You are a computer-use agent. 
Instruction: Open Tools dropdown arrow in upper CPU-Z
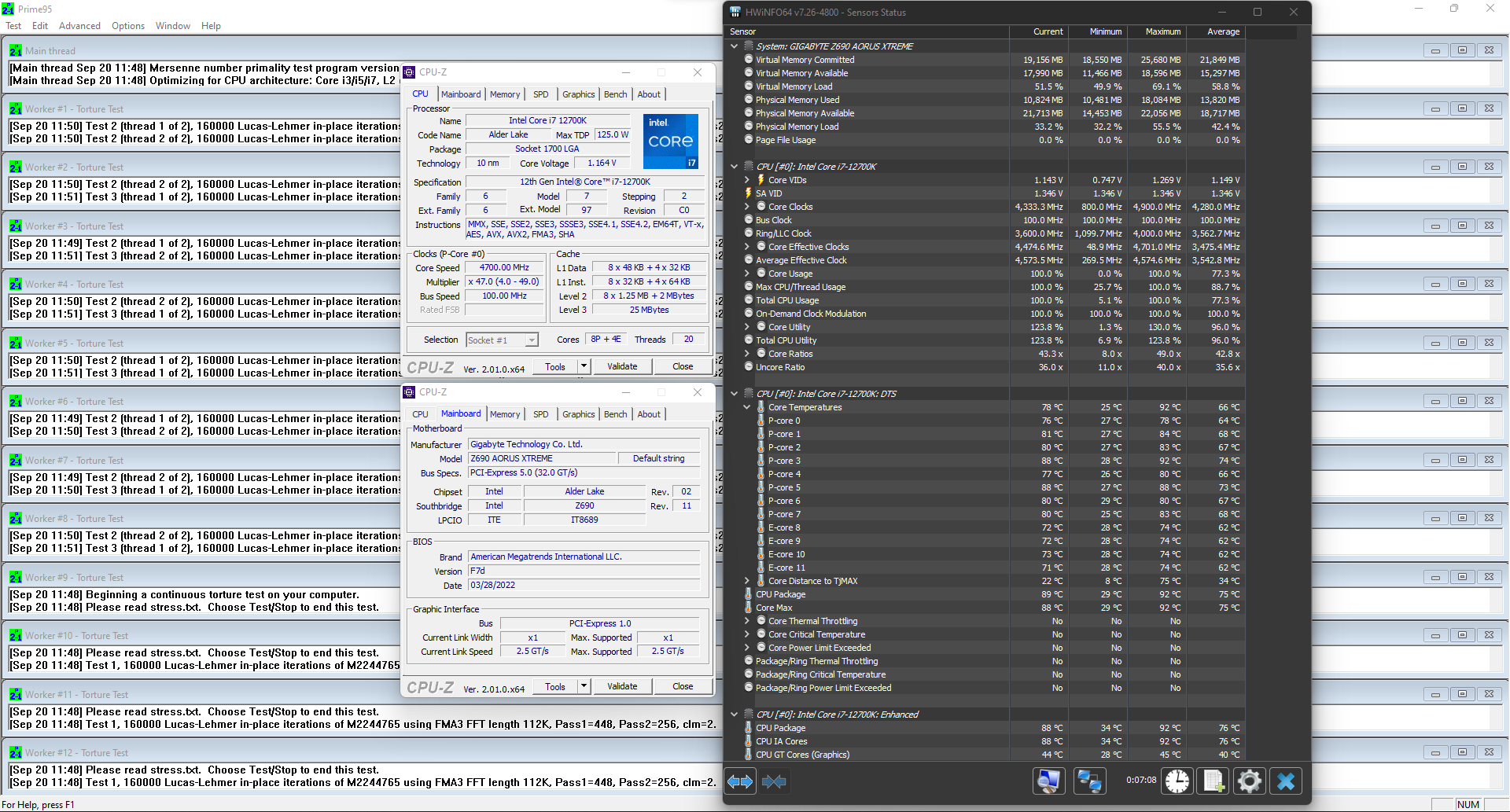584,366
